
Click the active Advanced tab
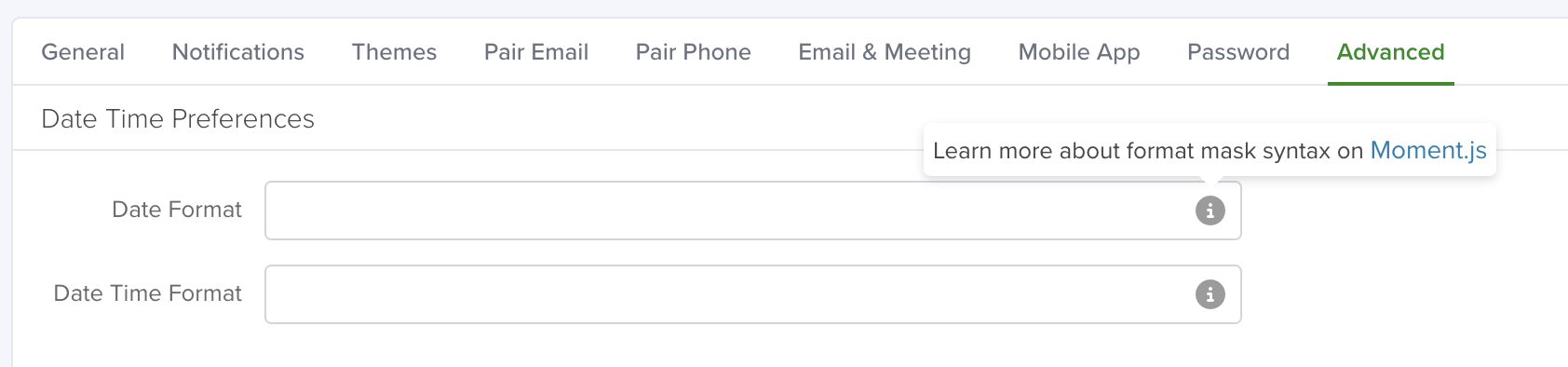click(1391, 52)
